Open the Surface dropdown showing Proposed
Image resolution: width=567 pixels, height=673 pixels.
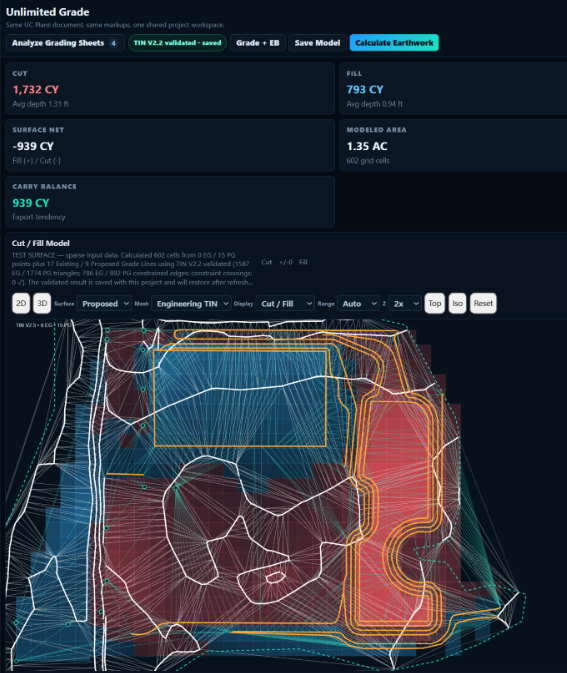104,304
